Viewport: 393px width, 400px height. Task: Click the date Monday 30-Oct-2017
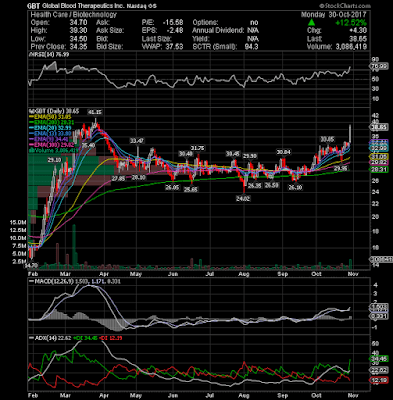click(333, 15)
